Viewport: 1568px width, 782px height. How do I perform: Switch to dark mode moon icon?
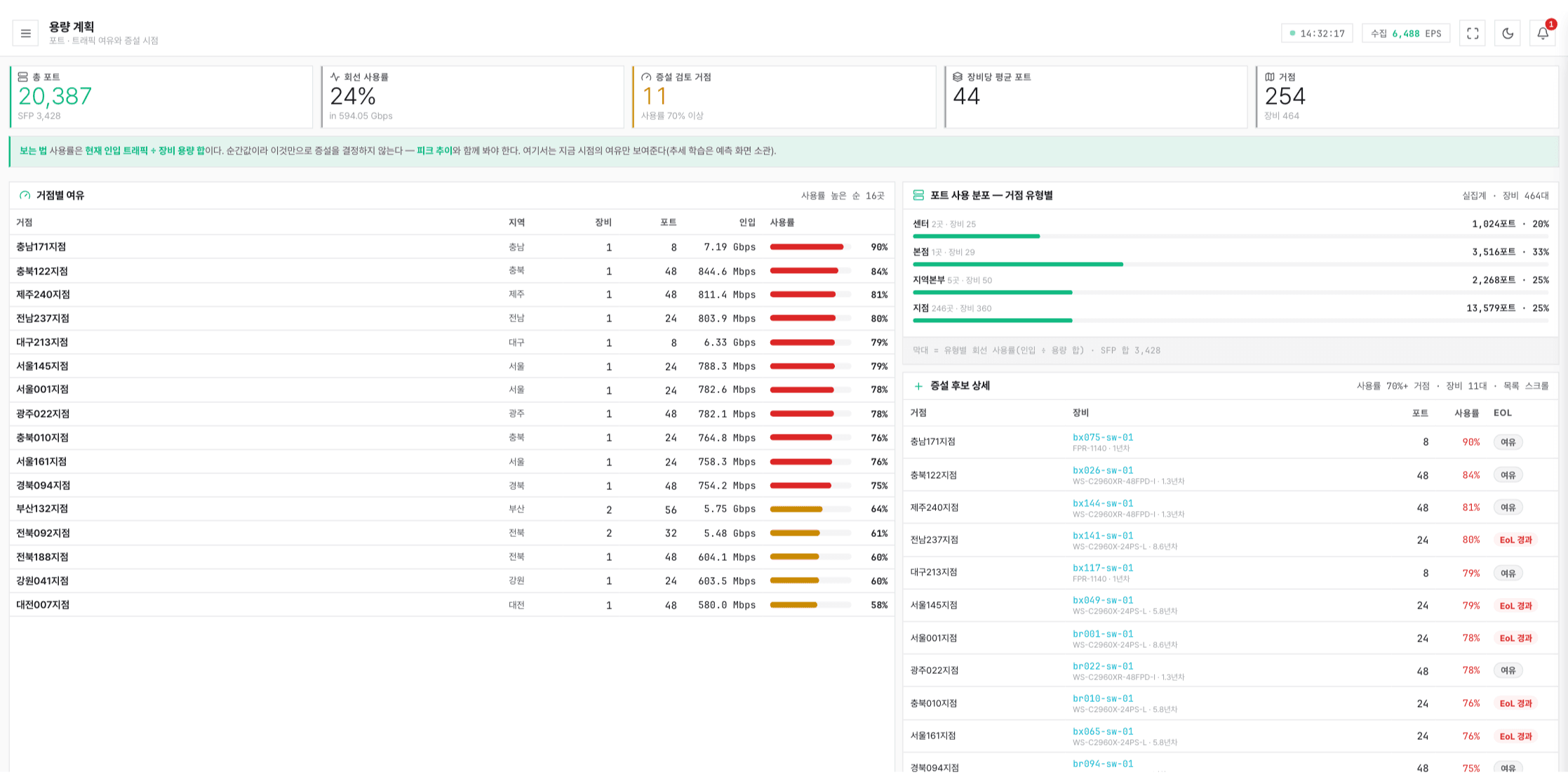(x=1508, y=33)
